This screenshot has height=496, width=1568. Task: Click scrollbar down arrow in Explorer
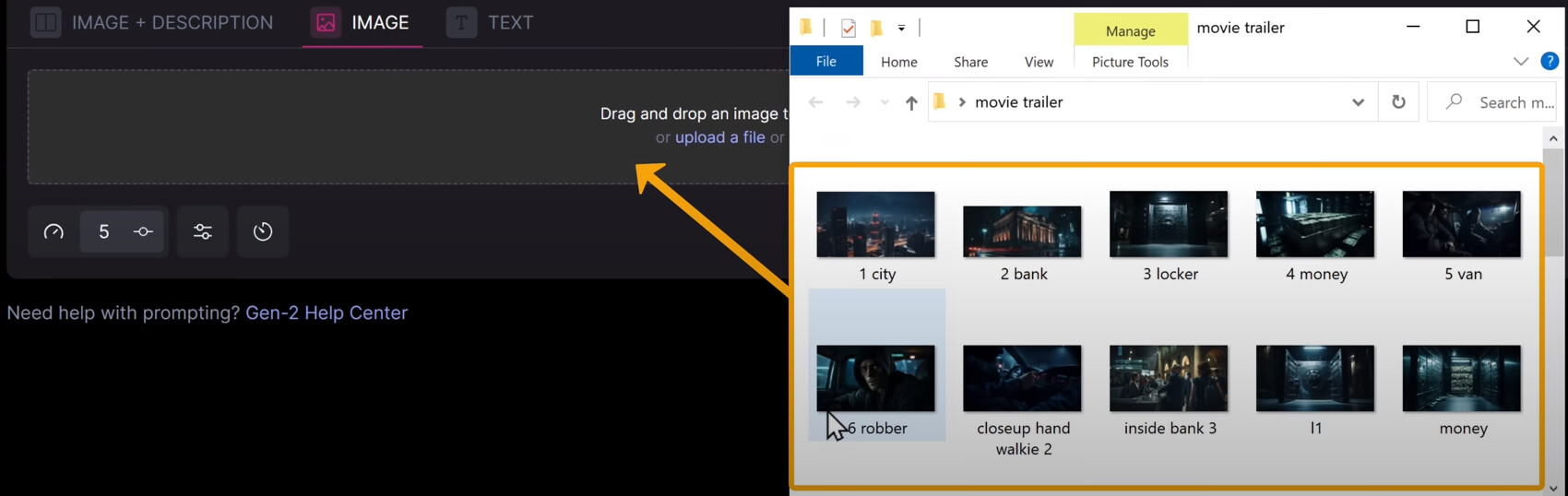click(x=1553, y=489)
